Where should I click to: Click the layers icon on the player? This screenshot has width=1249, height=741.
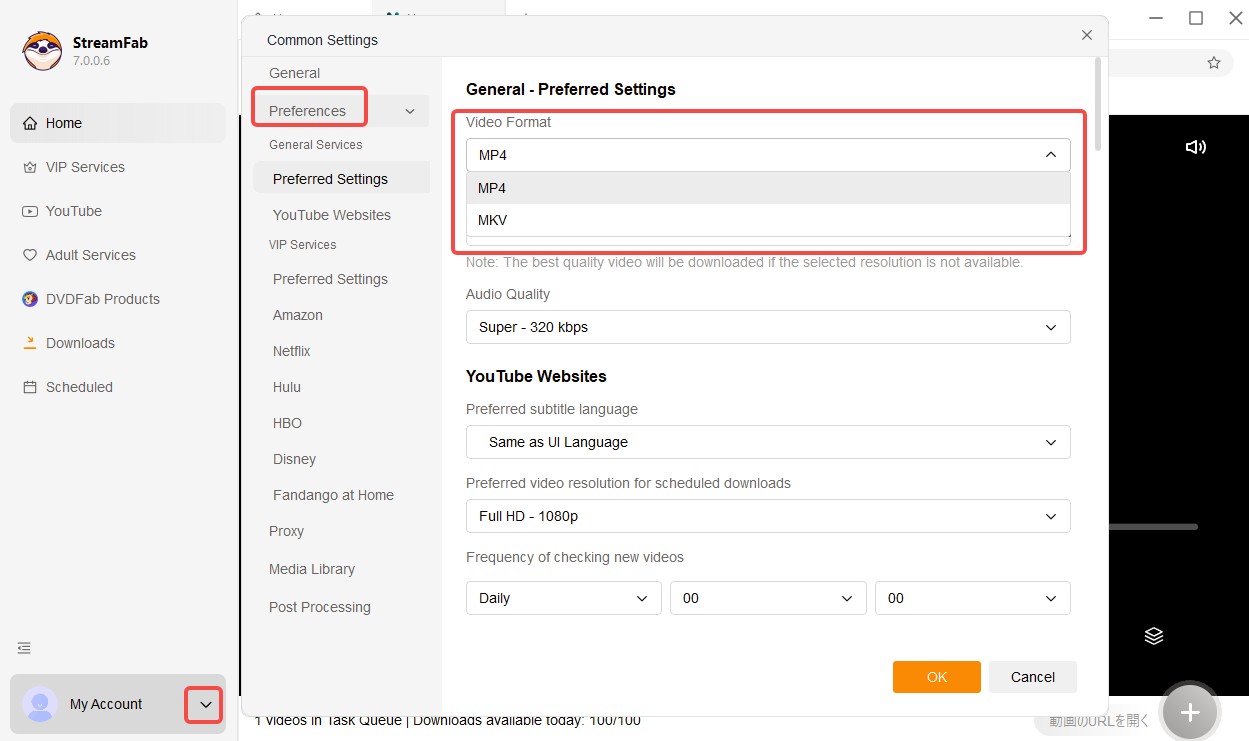click(x=1153, y=635)
